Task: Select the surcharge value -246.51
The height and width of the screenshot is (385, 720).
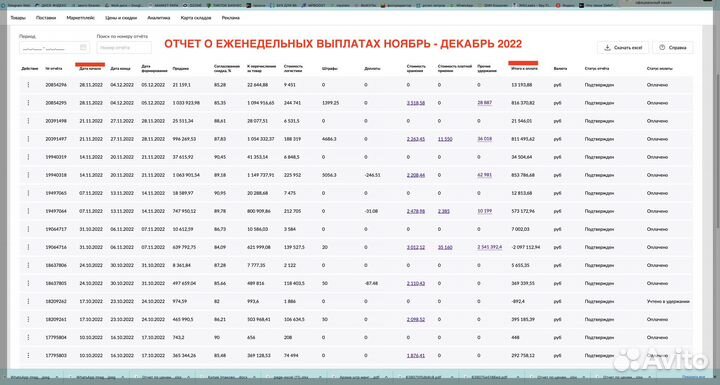Action: (372, 175)
